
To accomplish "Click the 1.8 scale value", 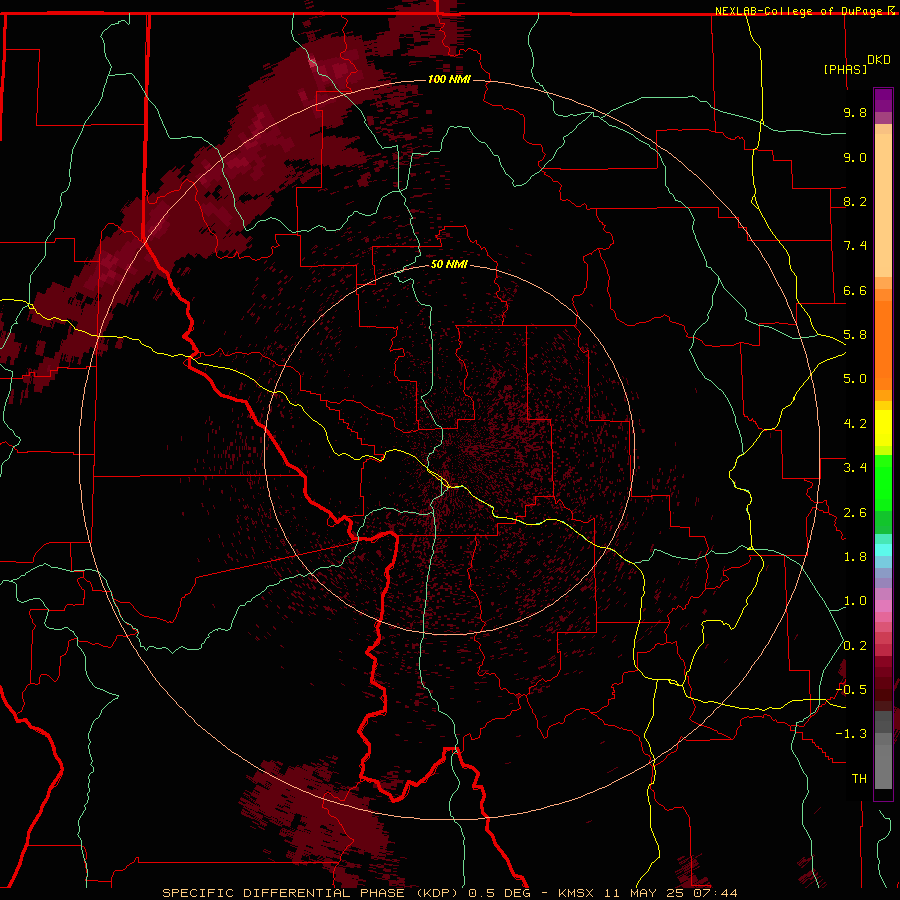I will [x=855, y=557].
